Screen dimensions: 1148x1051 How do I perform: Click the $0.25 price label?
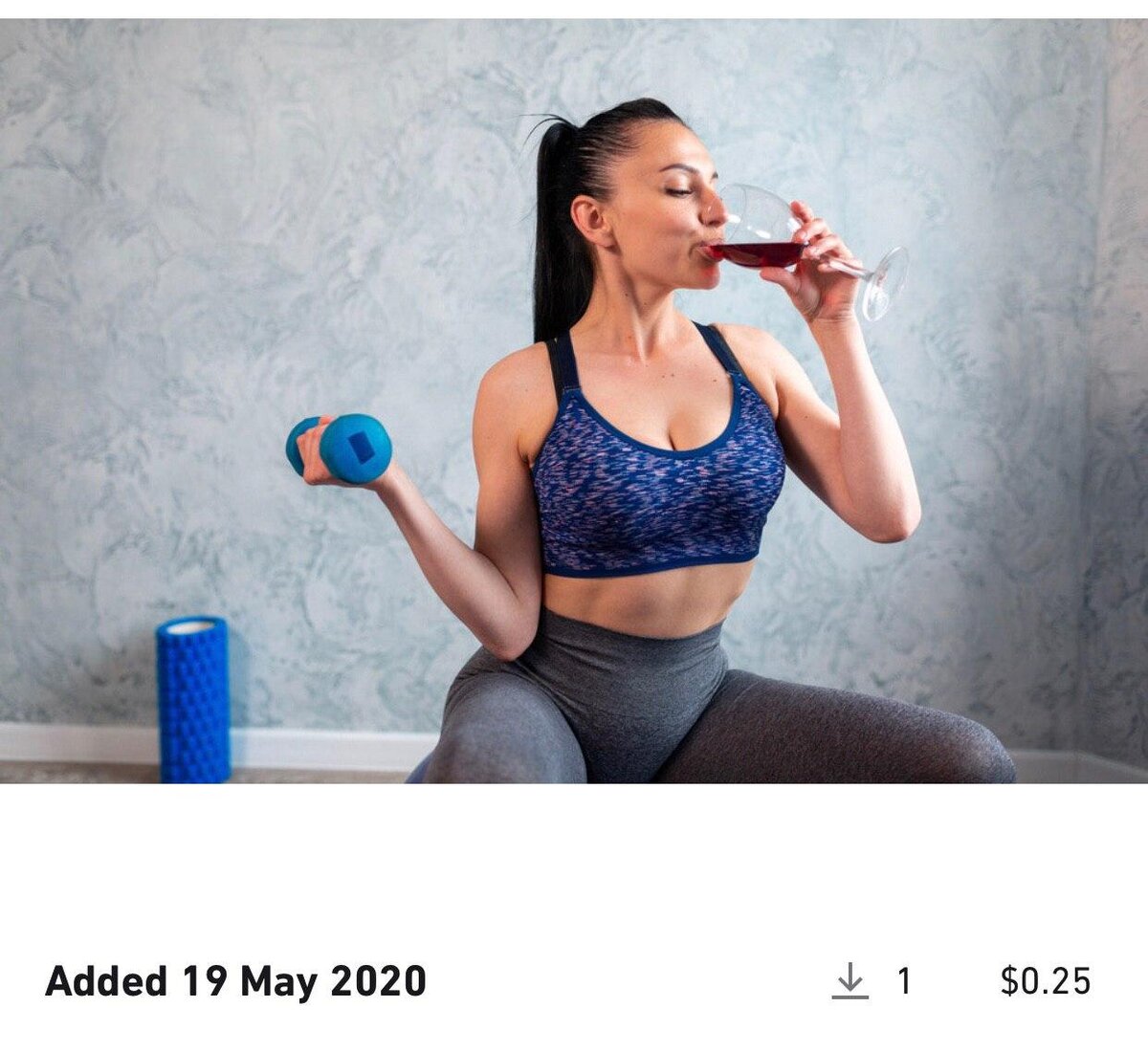click(1045, 981)
